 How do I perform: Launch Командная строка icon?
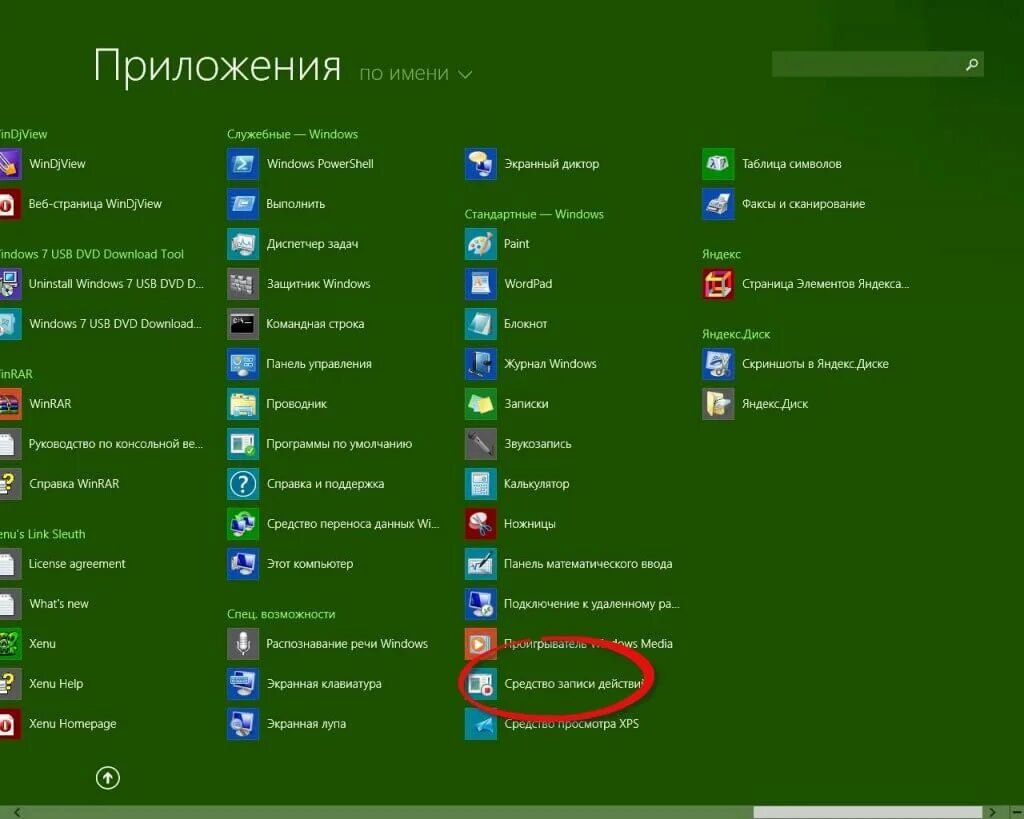(243, 324)
